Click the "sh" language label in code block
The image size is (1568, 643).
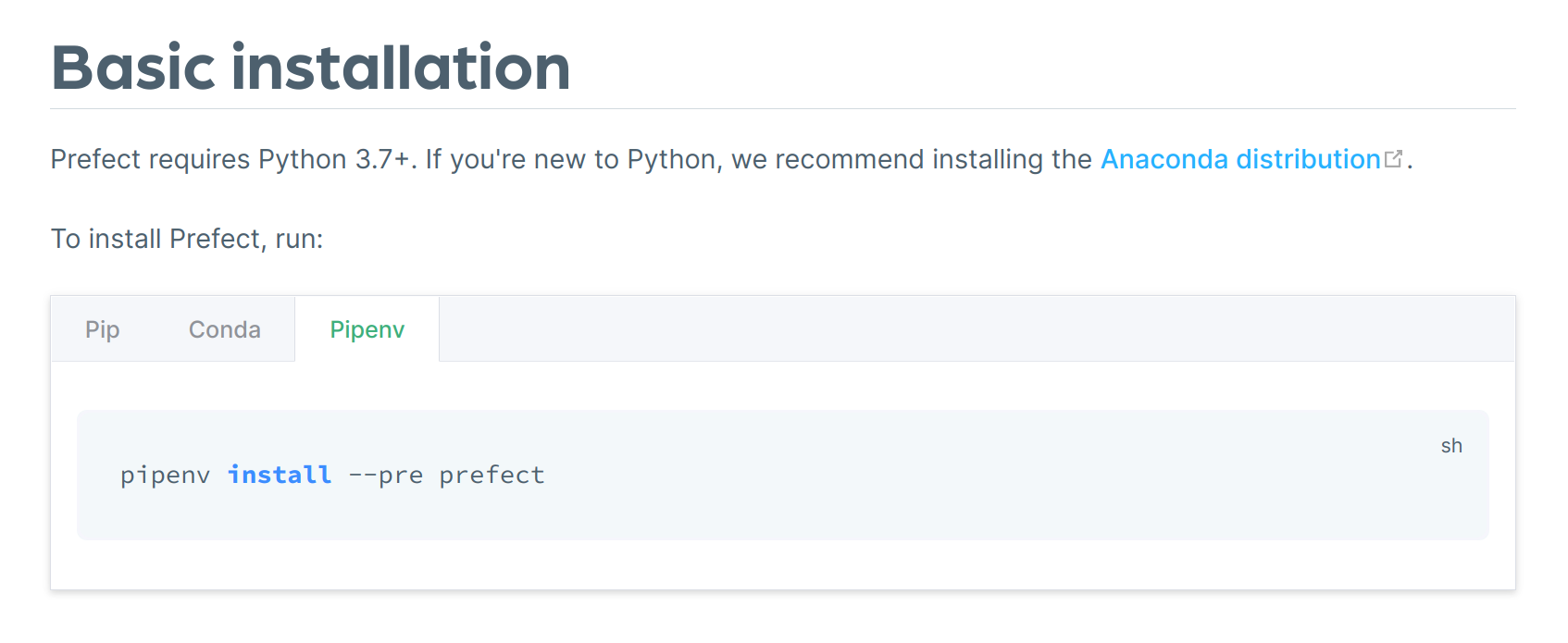point(1451,446)
